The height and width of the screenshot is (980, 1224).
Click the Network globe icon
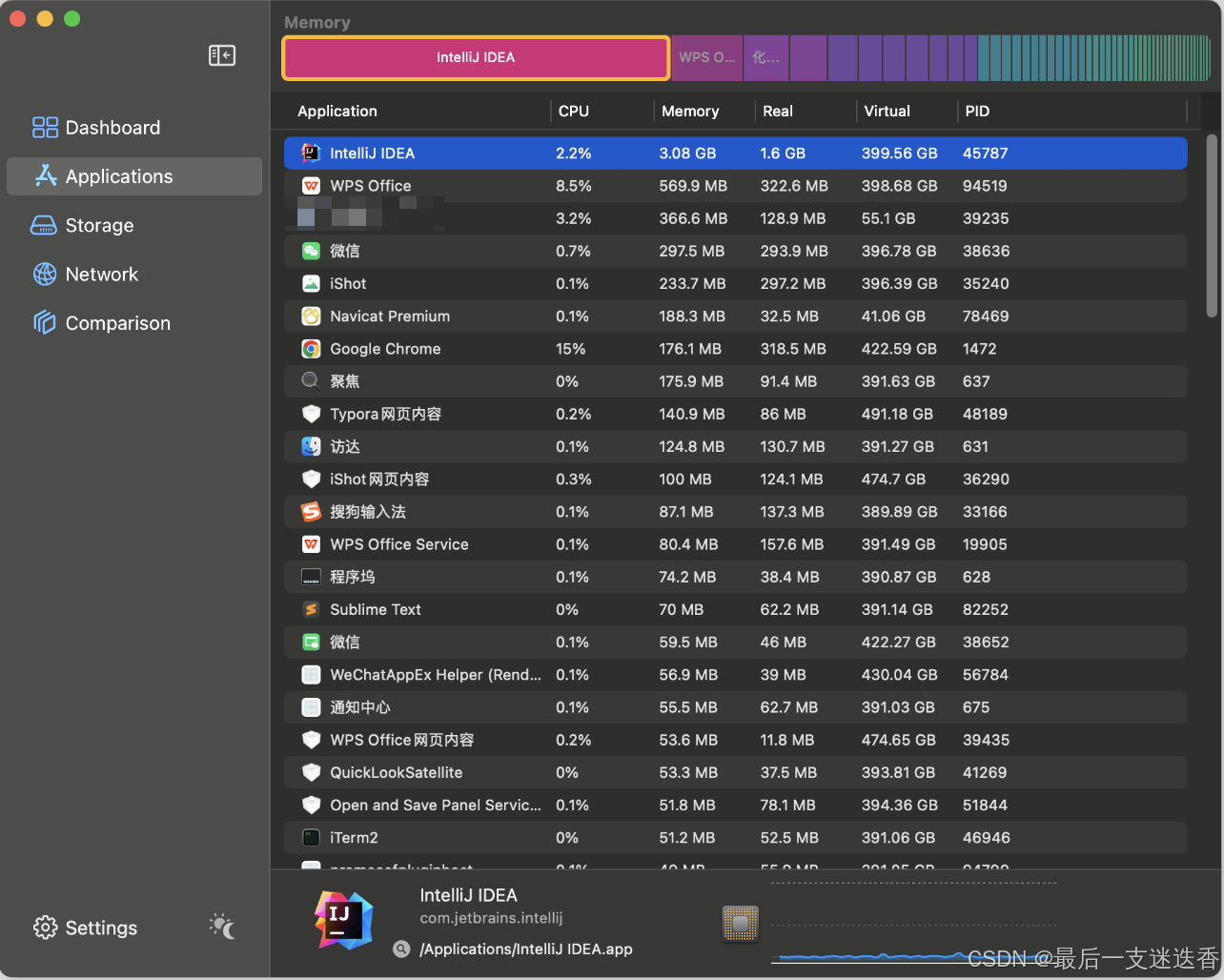point(45,275)
